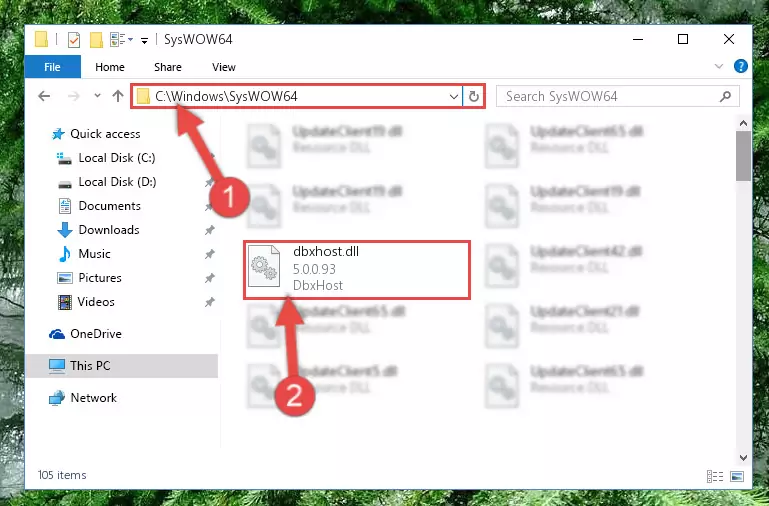Open Downloads in the sidebar

point(109,230)
